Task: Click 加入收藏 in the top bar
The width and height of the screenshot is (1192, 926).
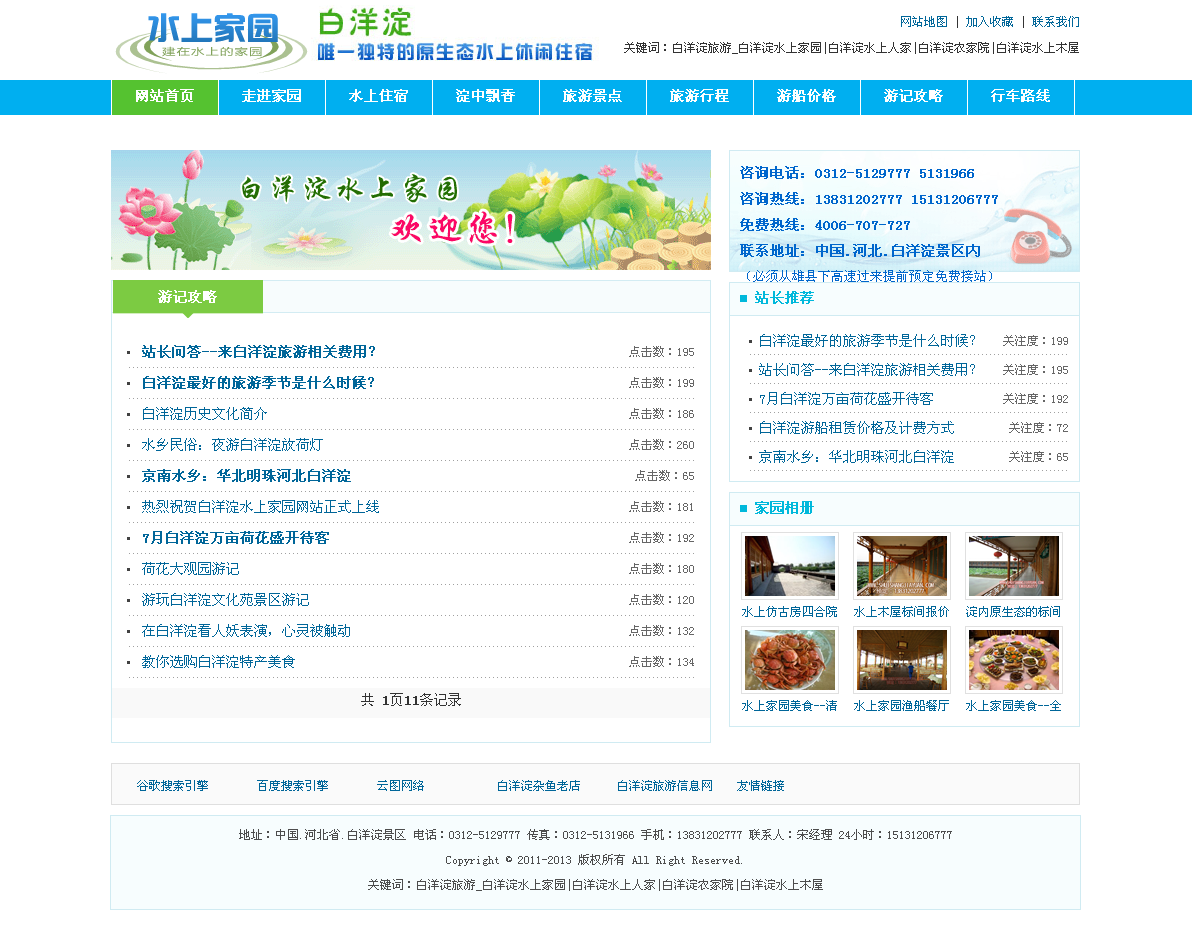Action: tap(989, 22)
